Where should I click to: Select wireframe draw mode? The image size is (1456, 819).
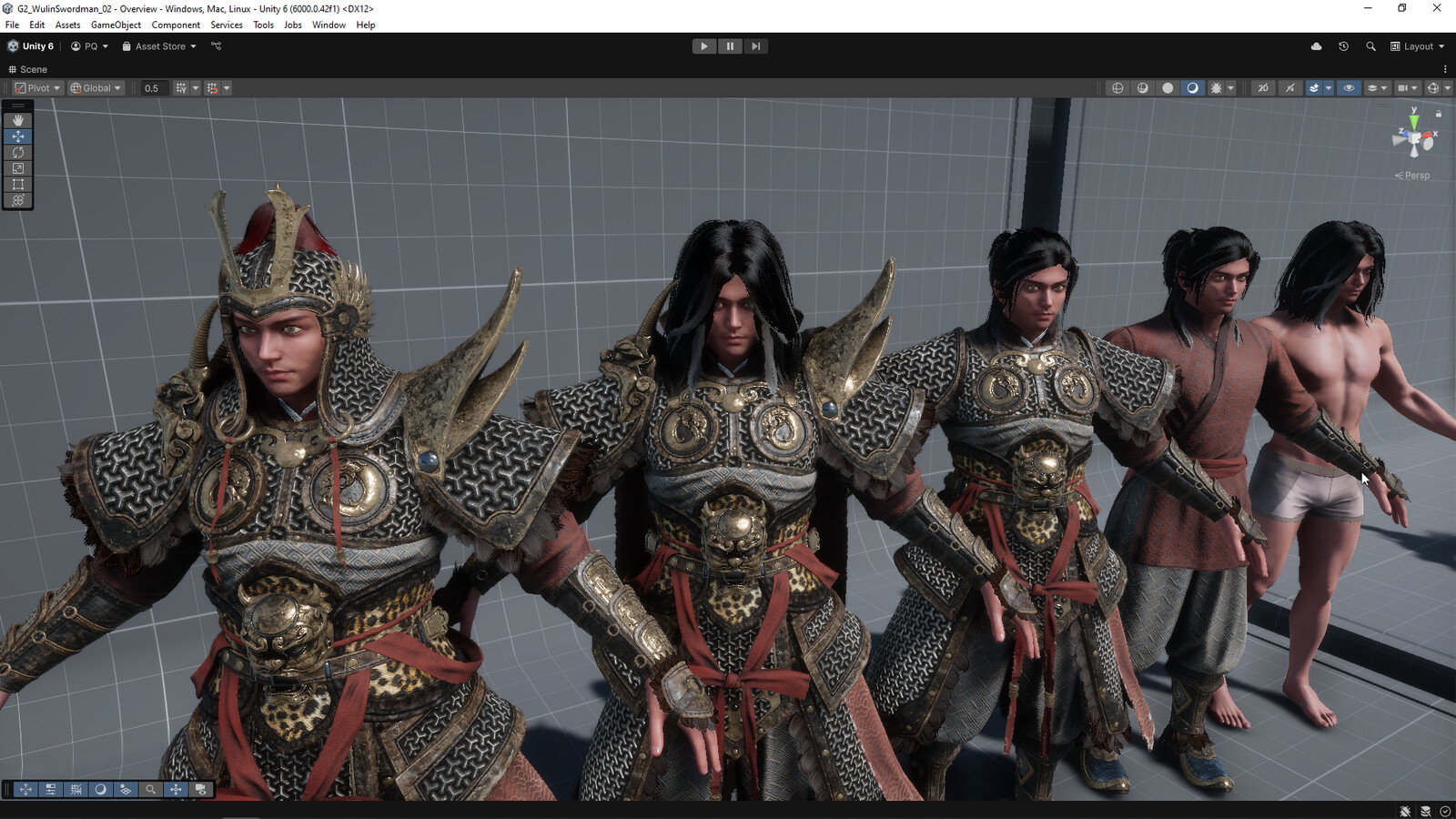point(1117,88)
